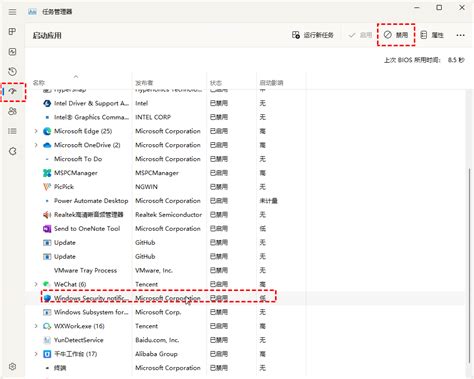
Task: Click the 千牛工作台 app icon
Action: (47, 354)
